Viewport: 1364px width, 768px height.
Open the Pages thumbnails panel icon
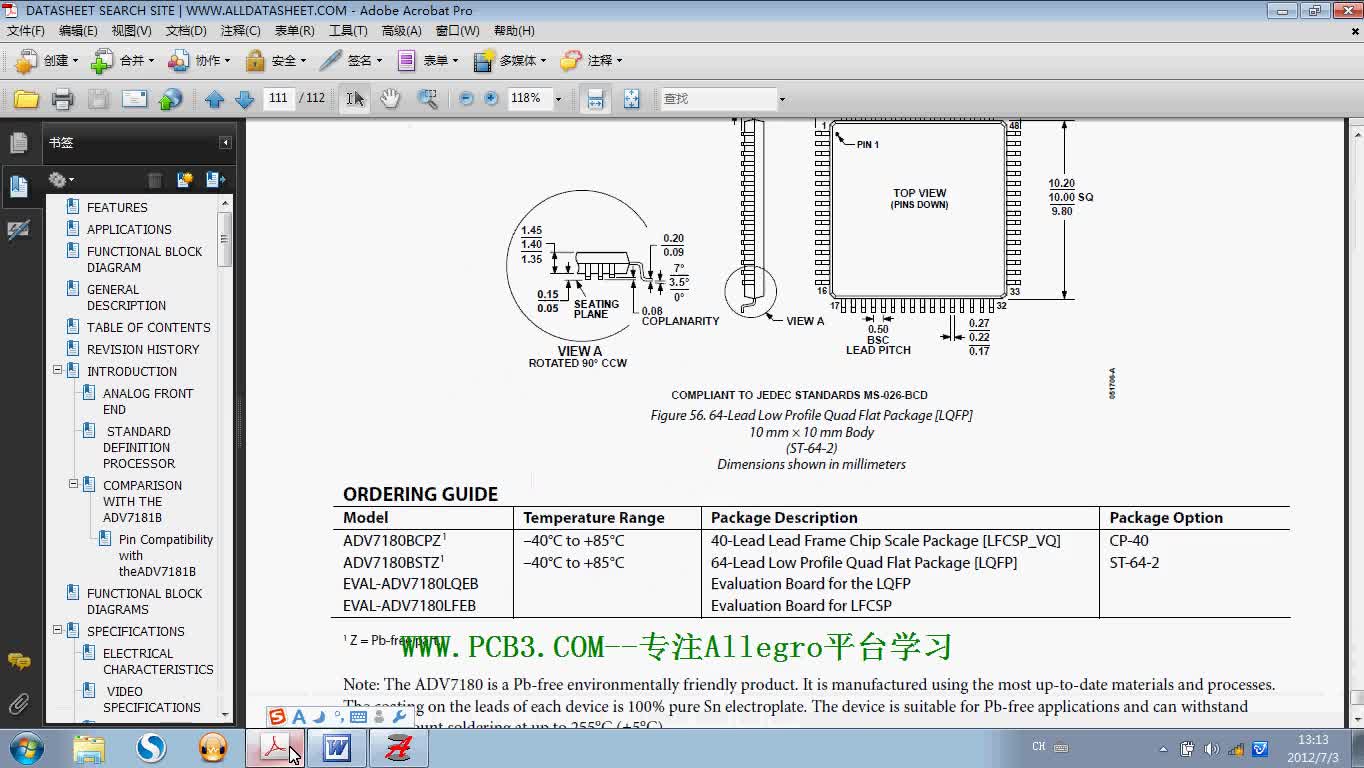pos(18,143)
